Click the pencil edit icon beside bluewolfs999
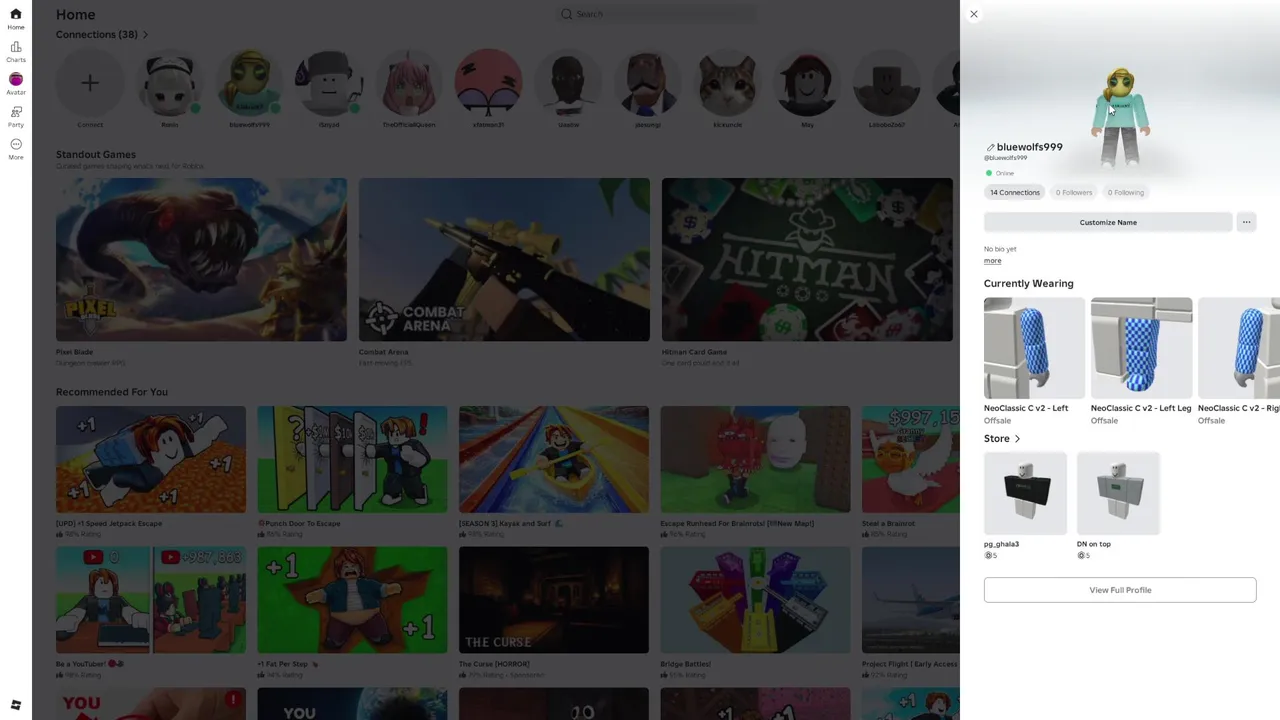 pyautogui.click(x=990, y=147)
